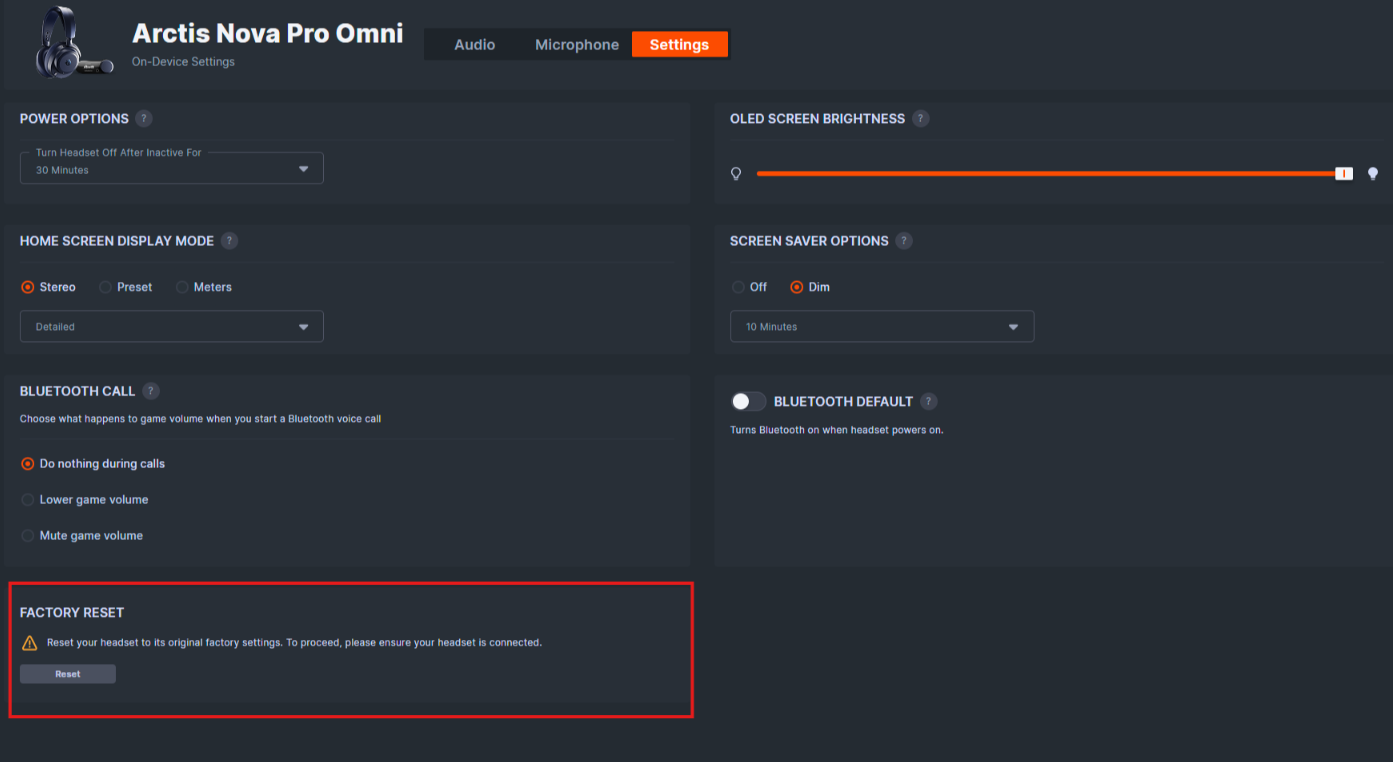This screenshot has height=762, width=1393.
Task: Select Lower game volume option
Action: (85, 500)
